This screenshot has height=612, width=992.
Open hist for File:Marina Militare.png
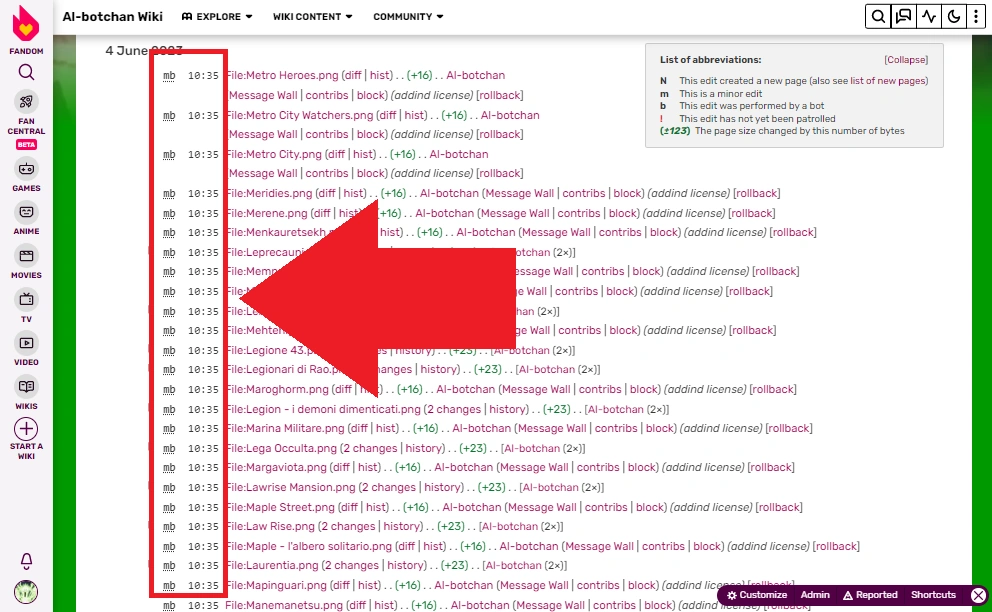(387, 428)
